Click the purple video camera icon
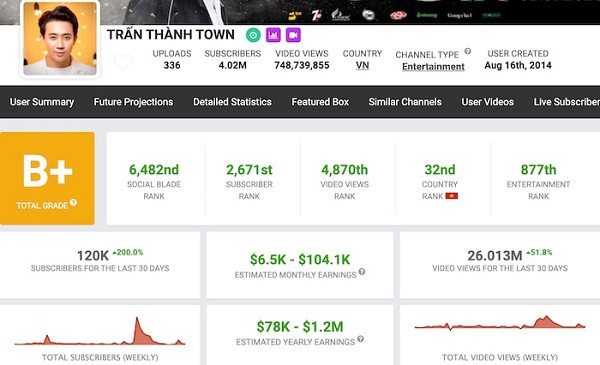Viewport: 600px width, 365px height. coord(293,35)
